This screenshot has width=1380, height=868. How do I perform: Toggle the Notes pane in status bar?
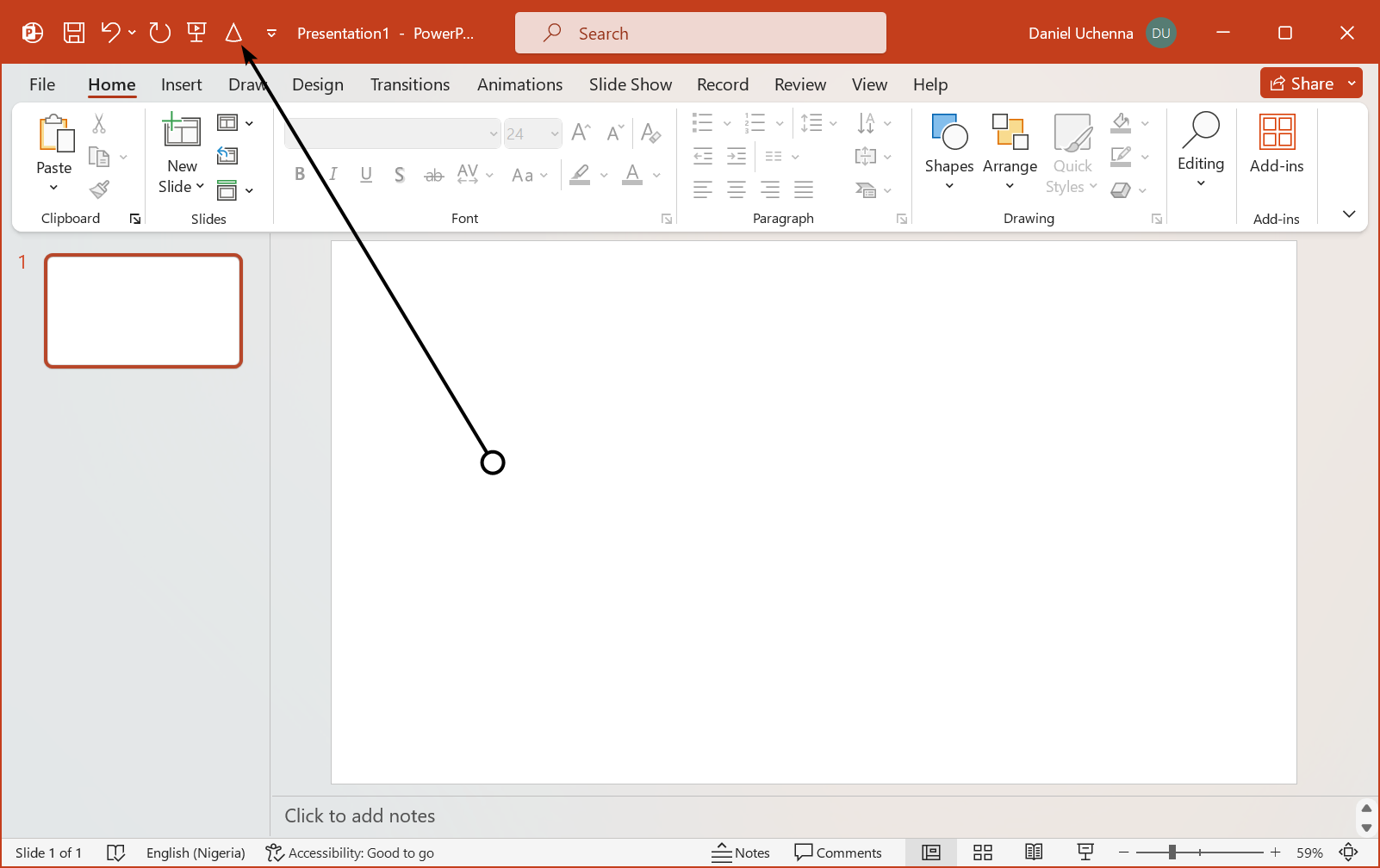click(741, 852)
